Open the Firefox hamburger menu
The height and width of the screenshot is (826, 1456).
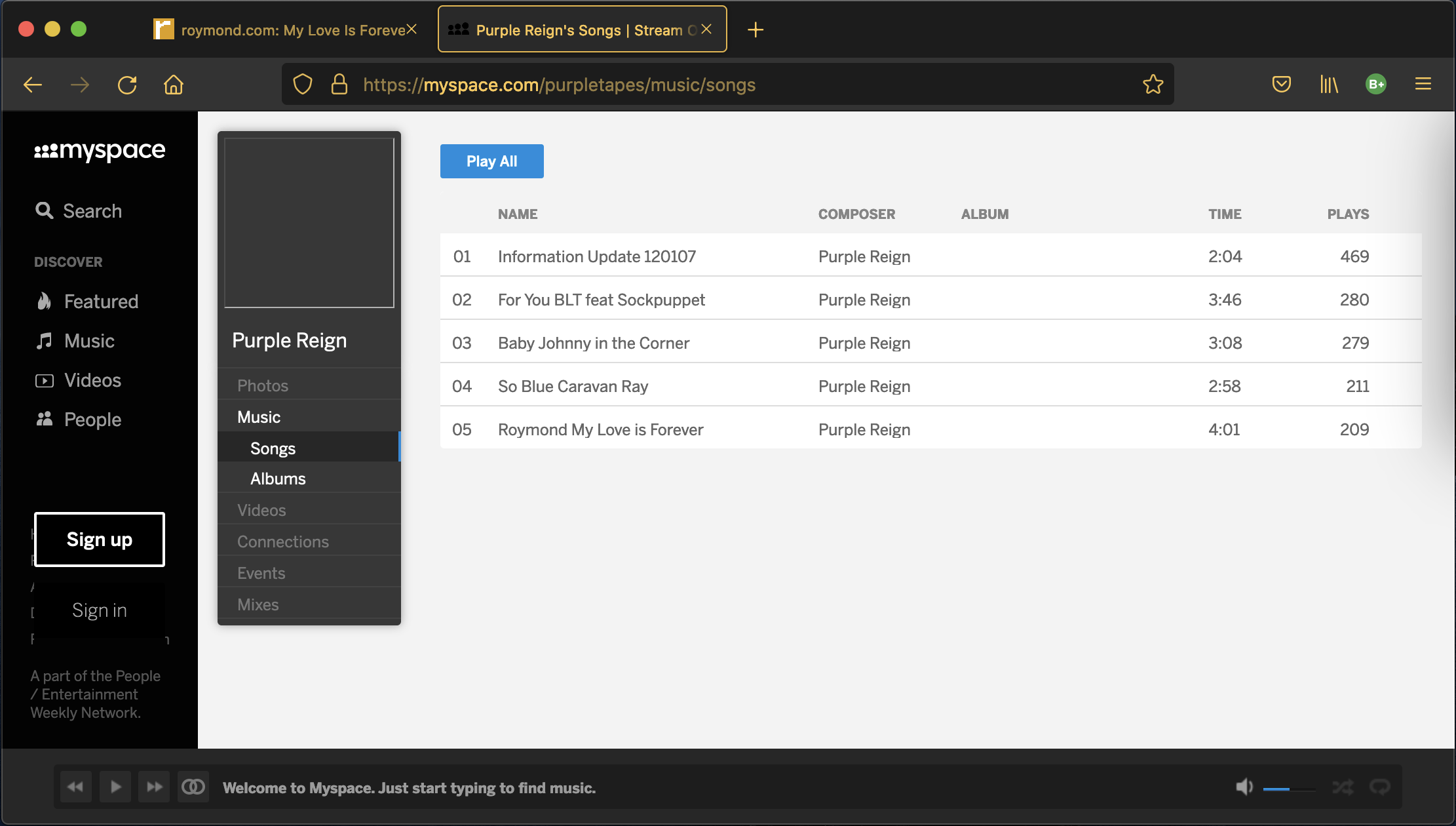click(x=1423, y=85)
